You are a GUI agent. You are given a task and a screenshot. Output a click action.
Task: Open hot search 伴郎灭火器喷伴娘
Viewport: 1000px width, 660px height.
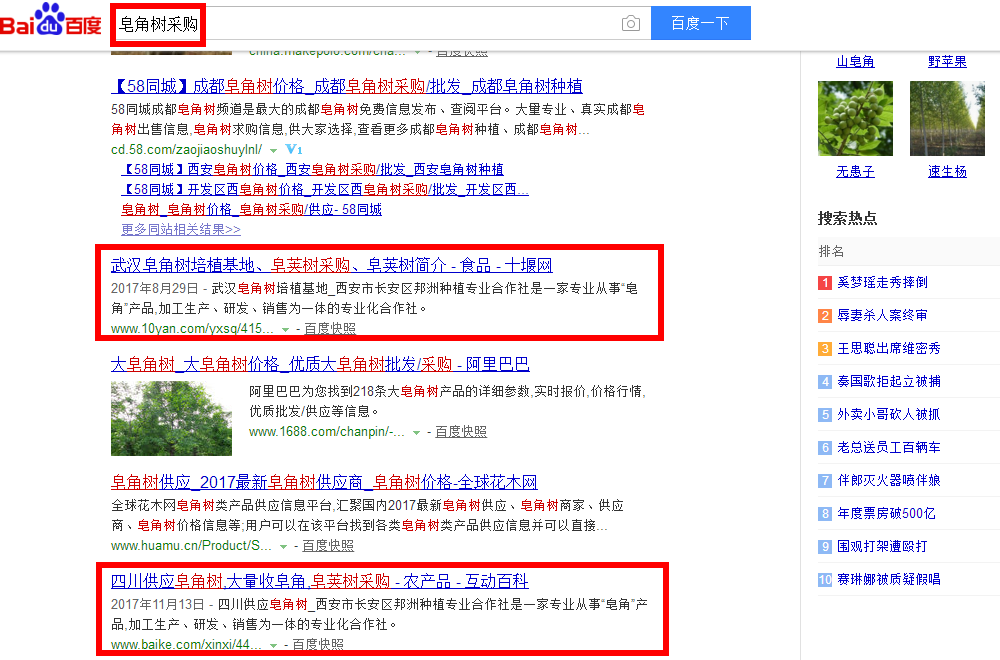pyautogui.click(x=889, y=481)
